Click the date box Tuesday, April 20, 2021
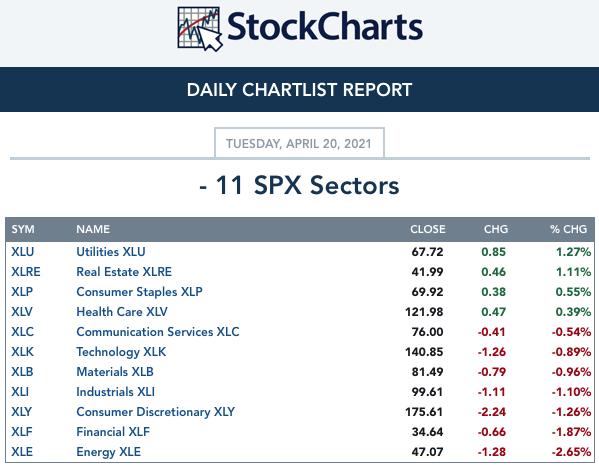Image resolution: width=599 pixels, height=468 pixels. pos(299,143)
